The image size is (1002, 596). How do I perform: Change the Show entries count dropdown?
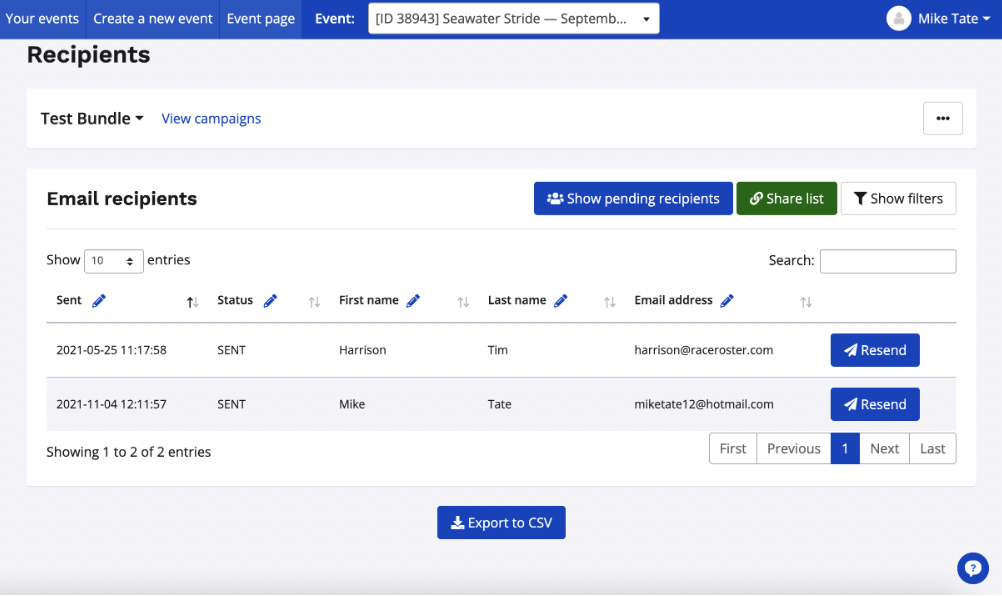click(114, 261)
